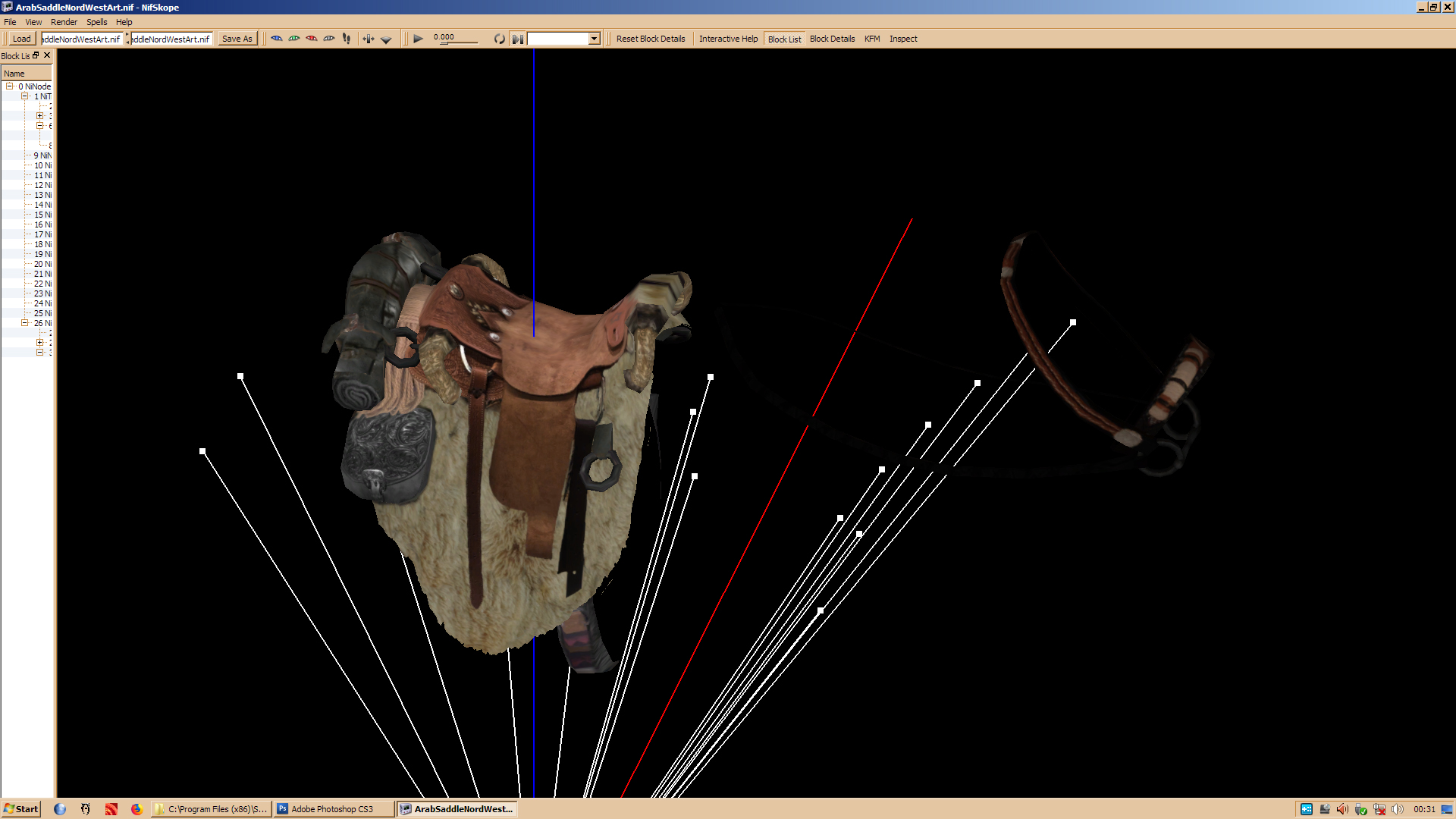The width and height of the screenshot is (1456, 819).
Task: Click the blue eye view icon
Action: (x=277, y=39)
